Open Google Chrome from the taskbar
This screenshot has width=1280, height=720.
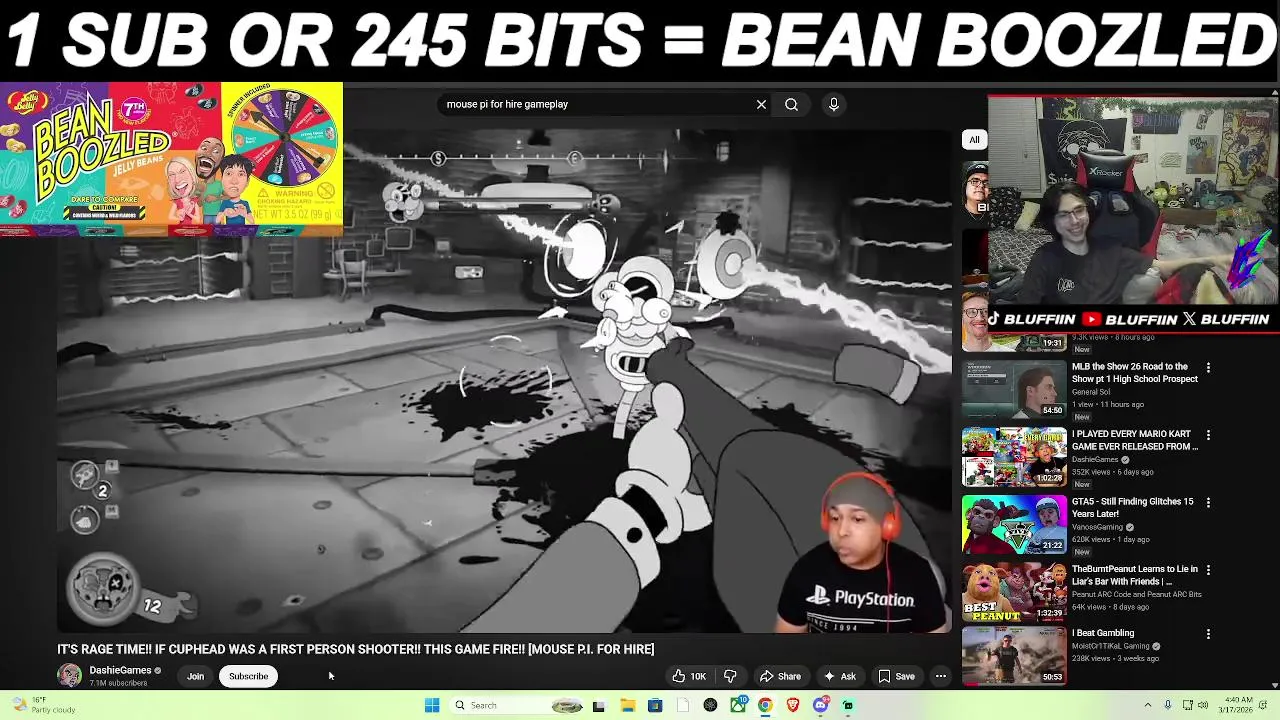coord(765,705)
